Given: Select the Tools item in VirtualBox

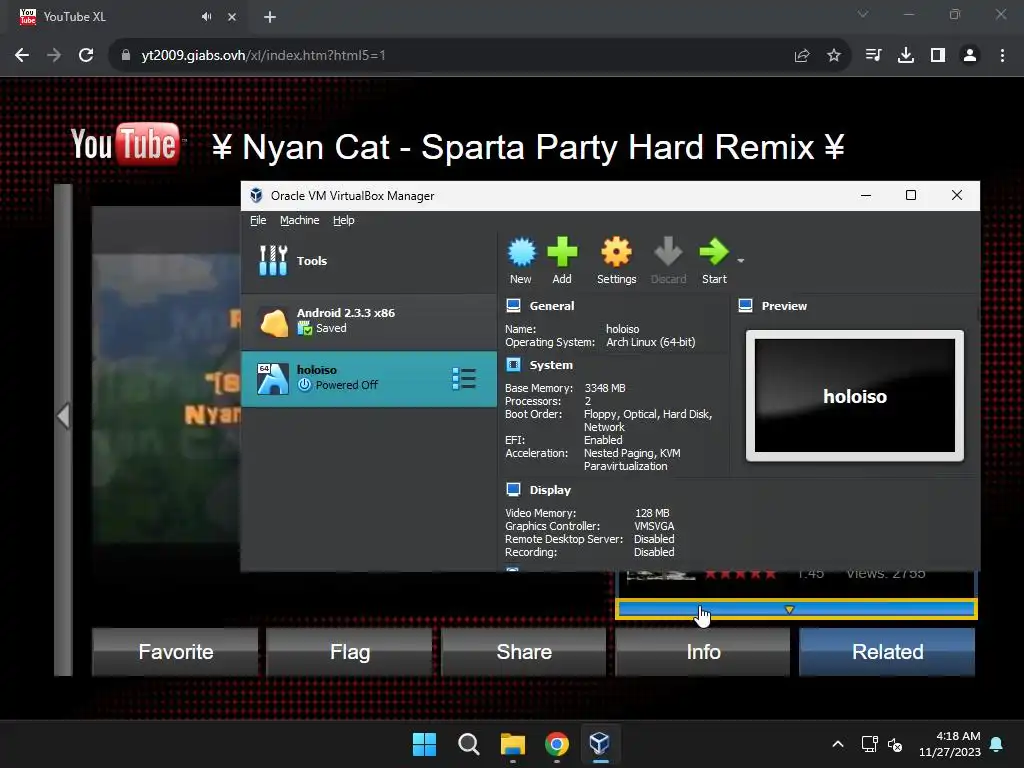Looking at the screenshot, I should tap(369, 261).
